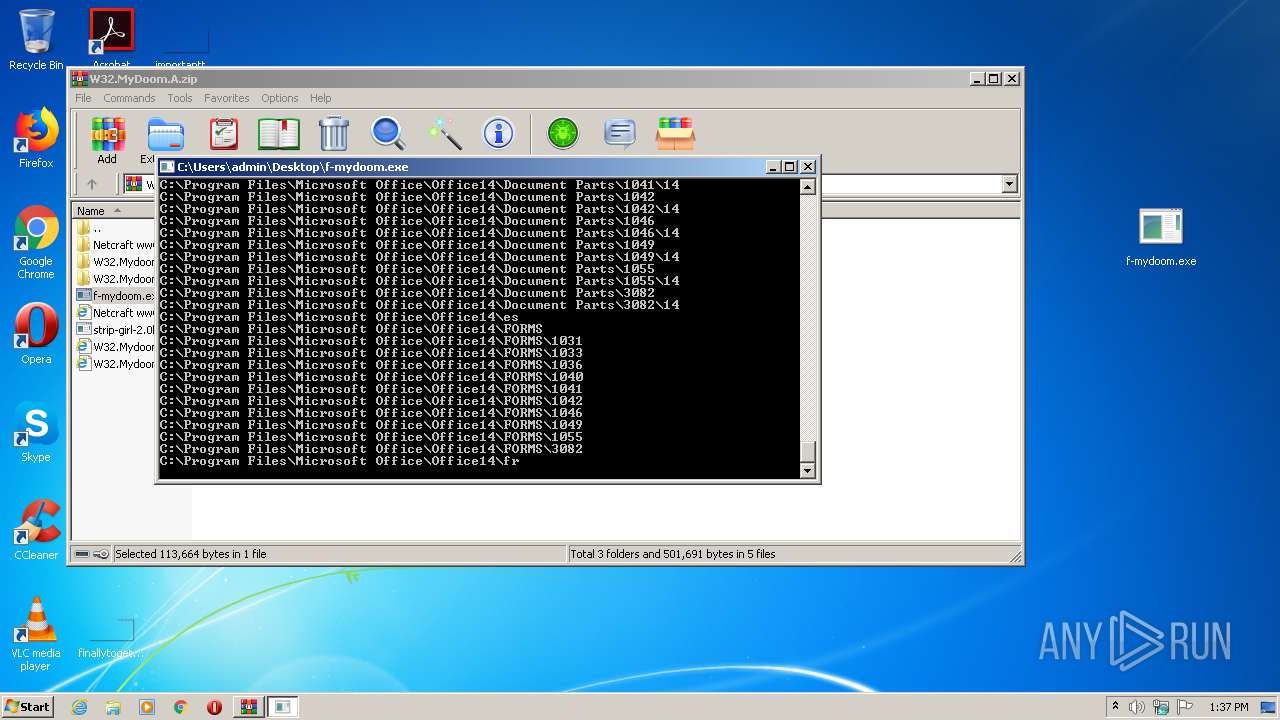Click the taskbar clock showing 1:37 PM

1228,707
